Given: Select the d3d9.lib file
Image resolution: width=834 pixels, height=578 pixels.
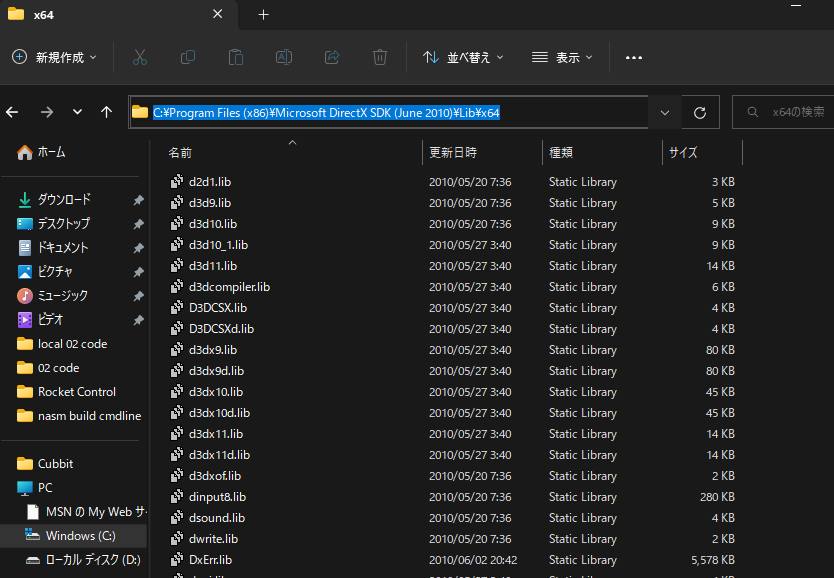Looking at the screenshot, I should pyautogui.click(x=210, y=203).
